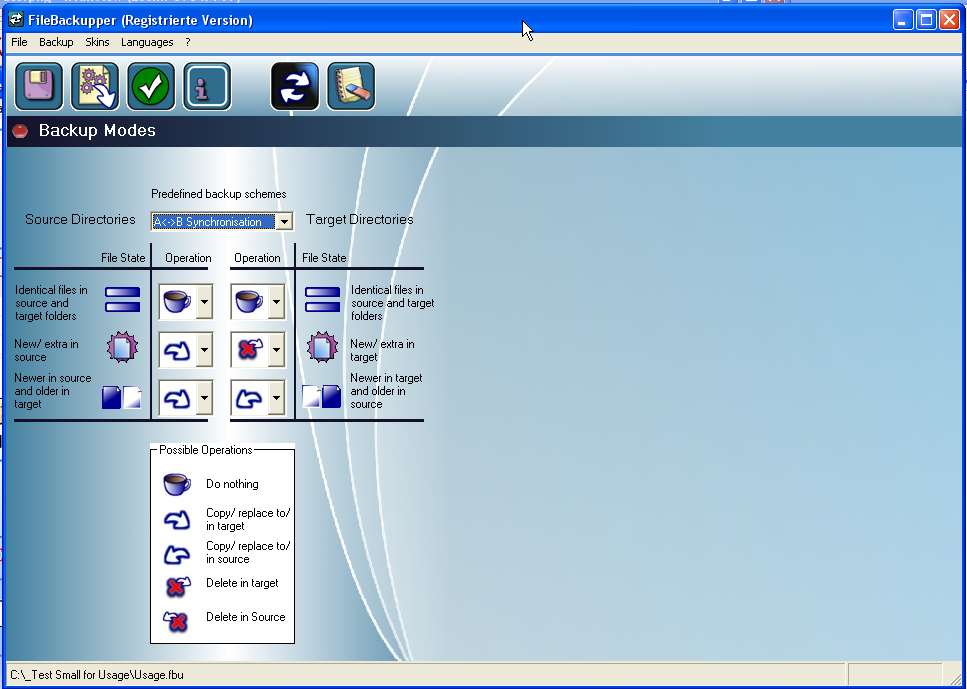Click the floppy disk save icon

[x=39, y=86]
